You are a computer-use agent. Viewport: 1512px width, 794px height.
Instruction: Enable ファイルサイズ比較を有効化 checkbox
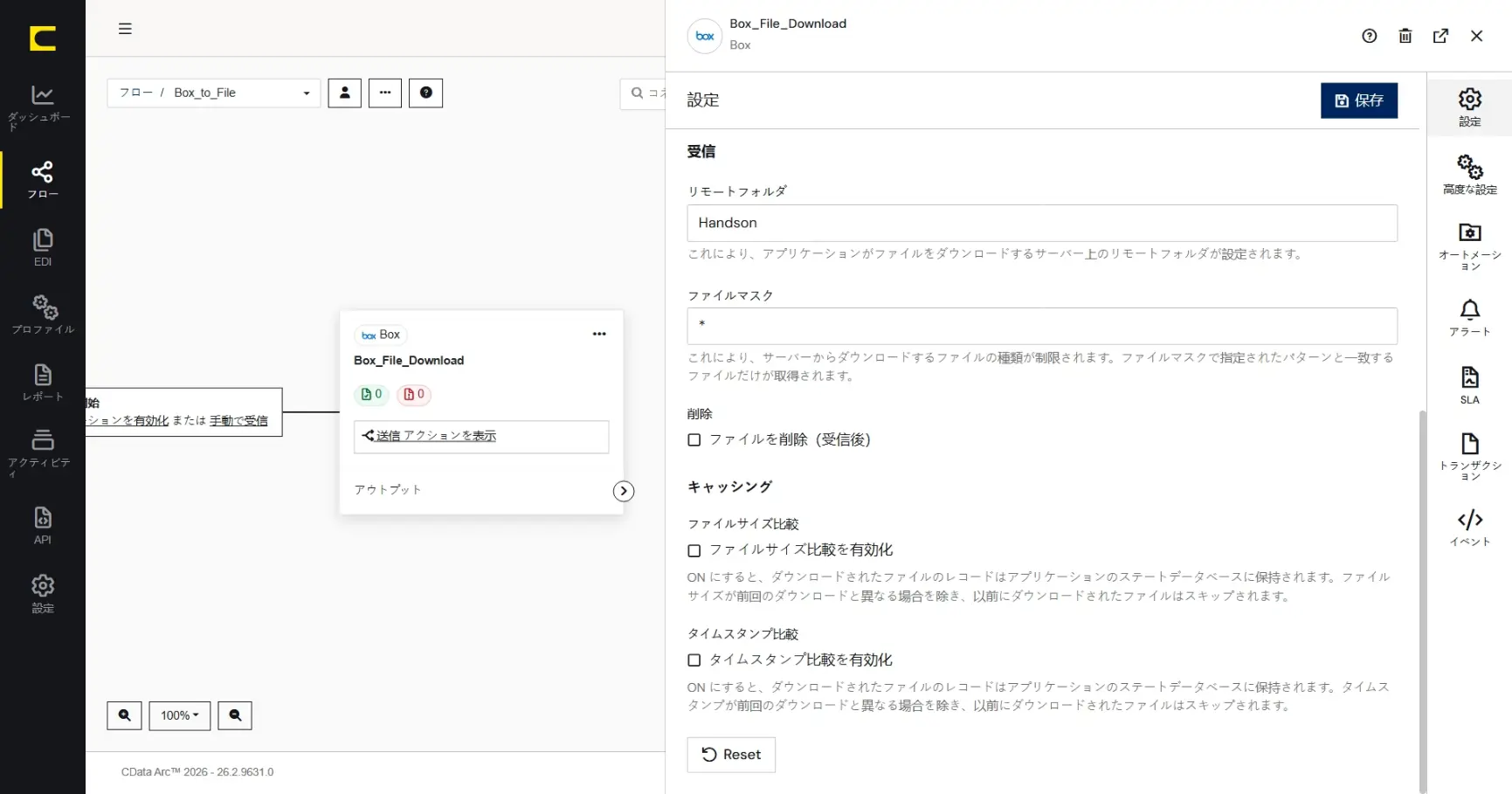pos(694,550)
